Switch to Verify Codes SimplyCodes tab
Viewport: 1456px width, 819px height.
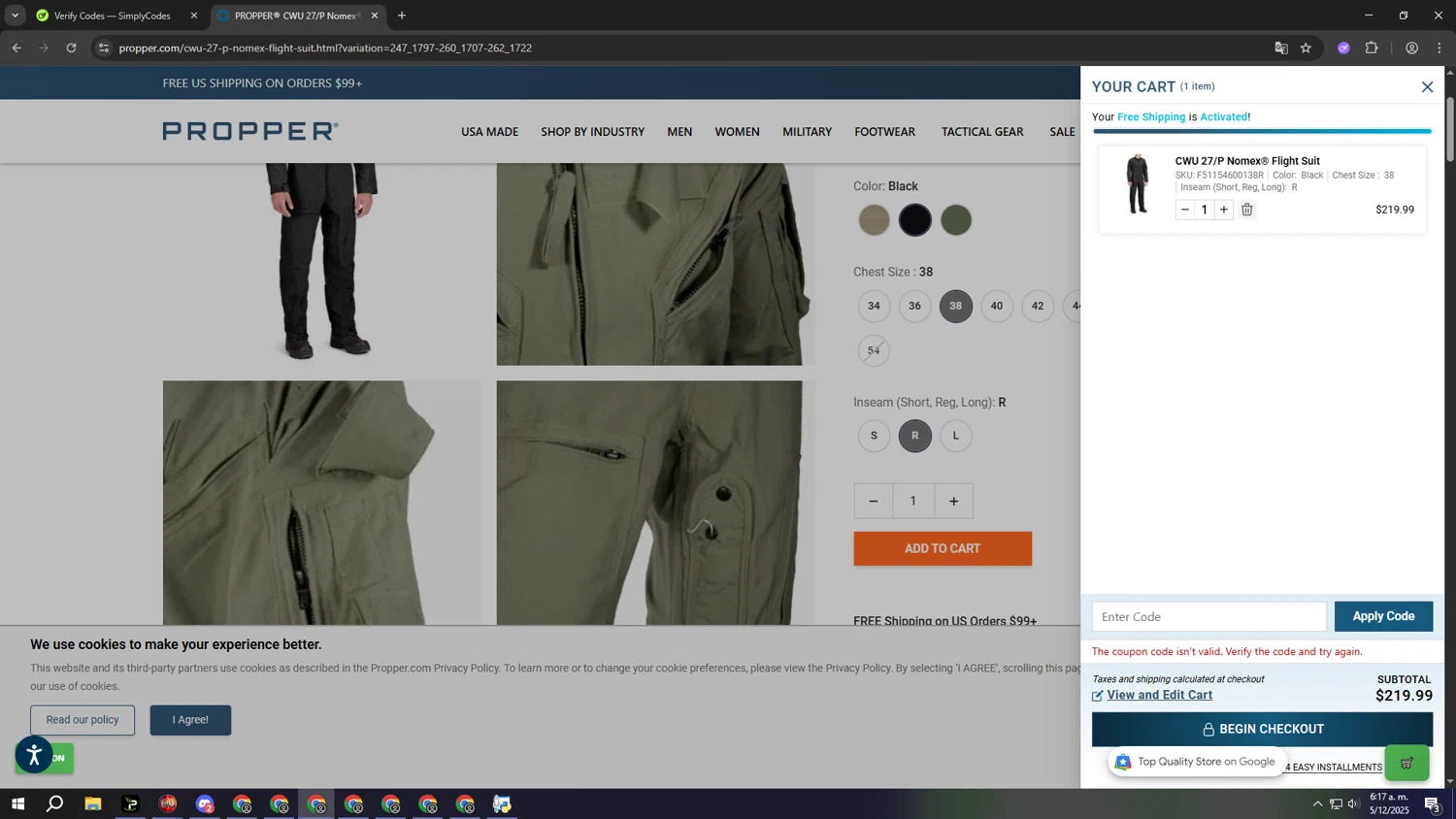click(x=112, y=16)
